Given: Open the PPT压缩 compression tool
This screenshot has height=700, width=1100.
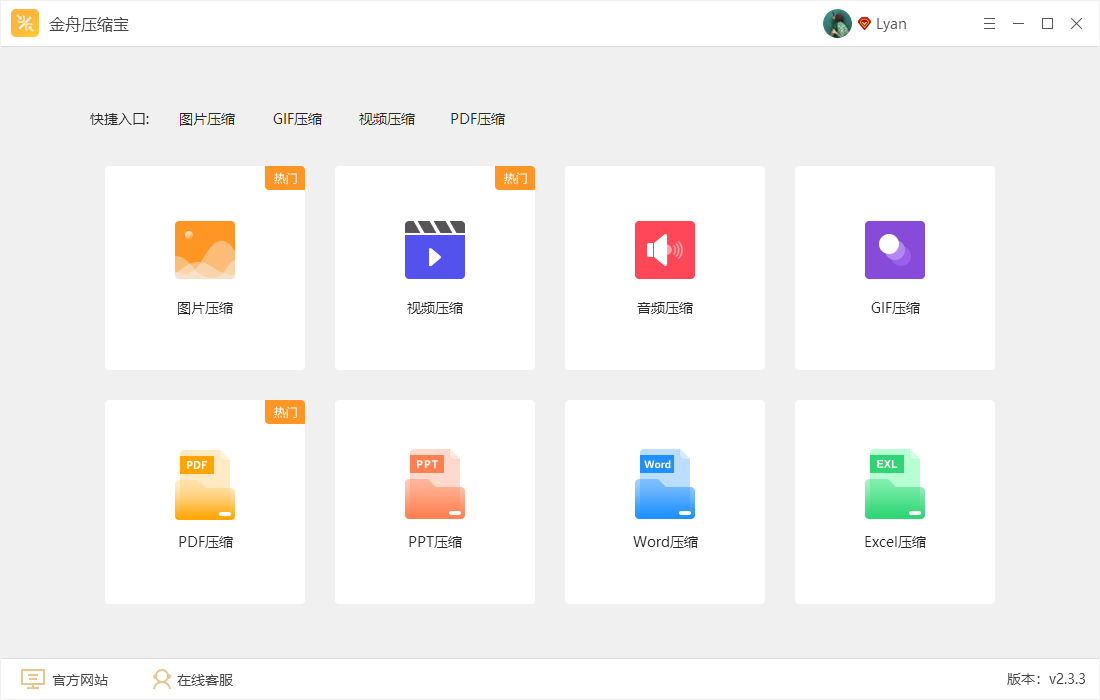Looking at the screenshot, I should (x=434, y=502).
